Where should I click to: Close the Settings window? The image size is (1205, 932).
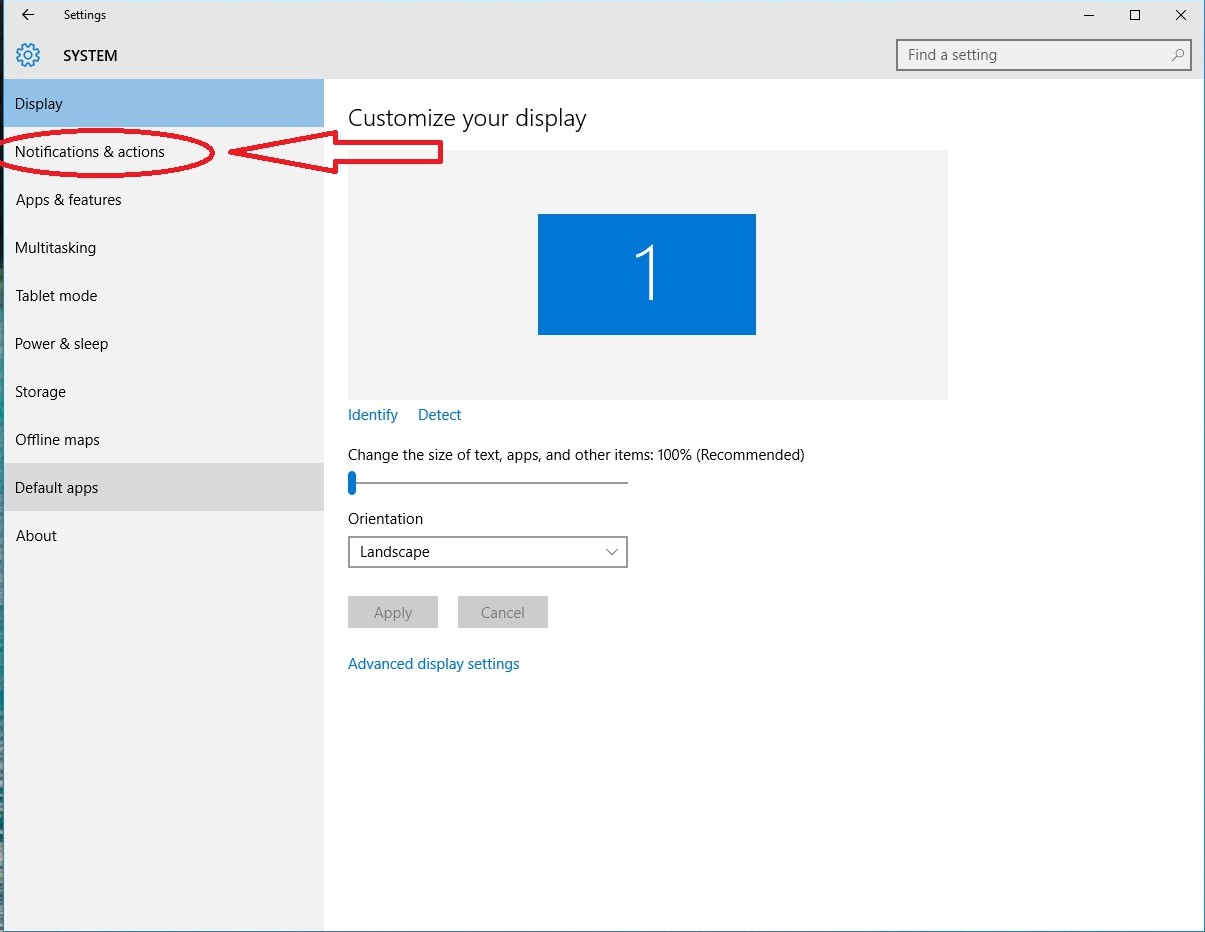tap(1181, 15)
